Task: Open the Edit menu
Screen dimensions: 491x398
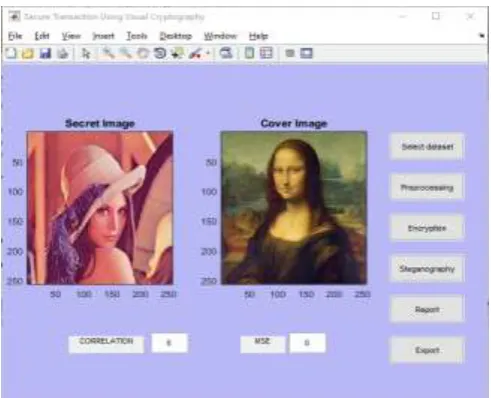Action: (42, 36)
